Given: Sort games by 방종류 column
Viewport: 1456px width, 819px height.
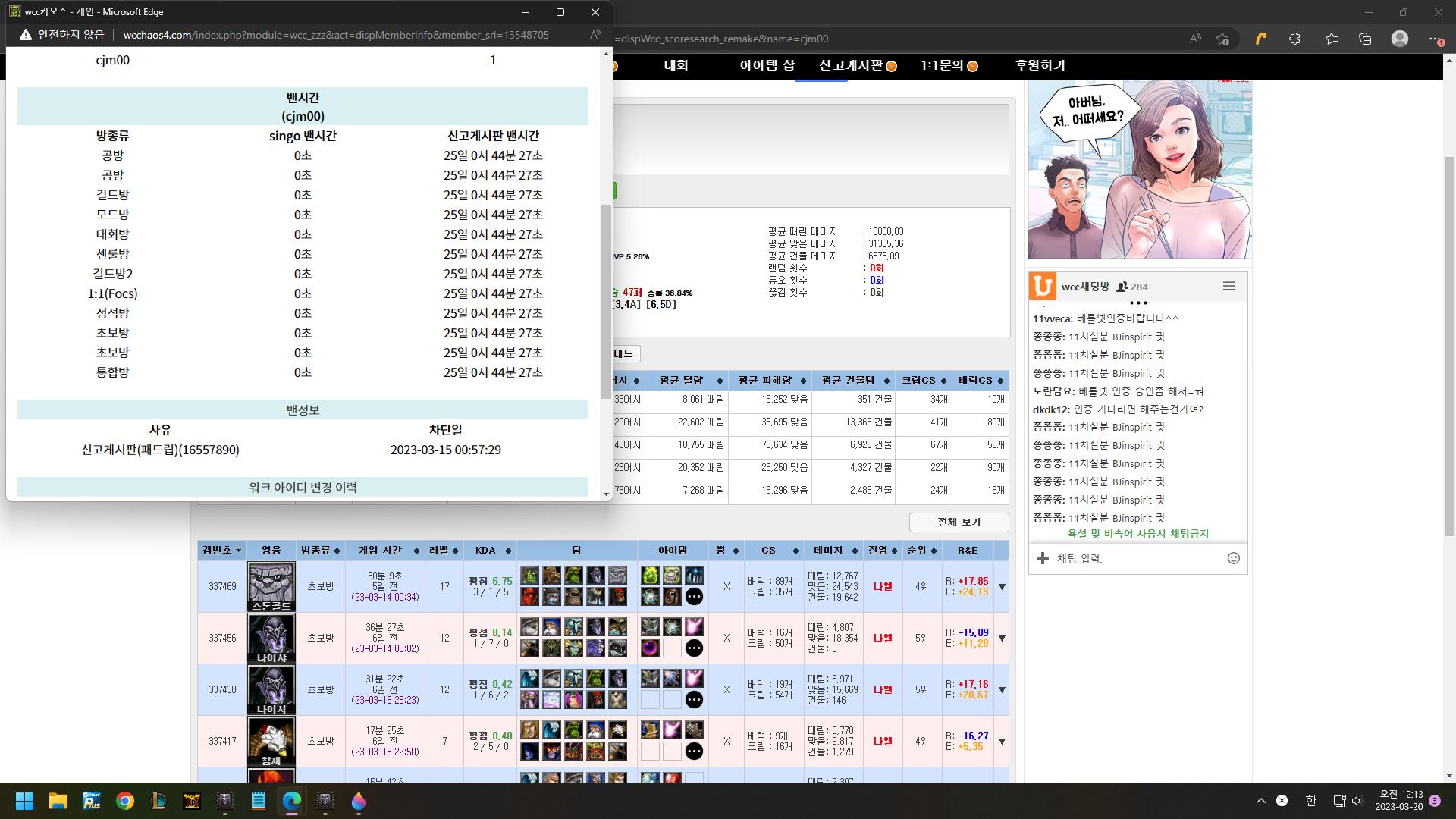Looking at the screenshot, I should (x=321, y=550).
